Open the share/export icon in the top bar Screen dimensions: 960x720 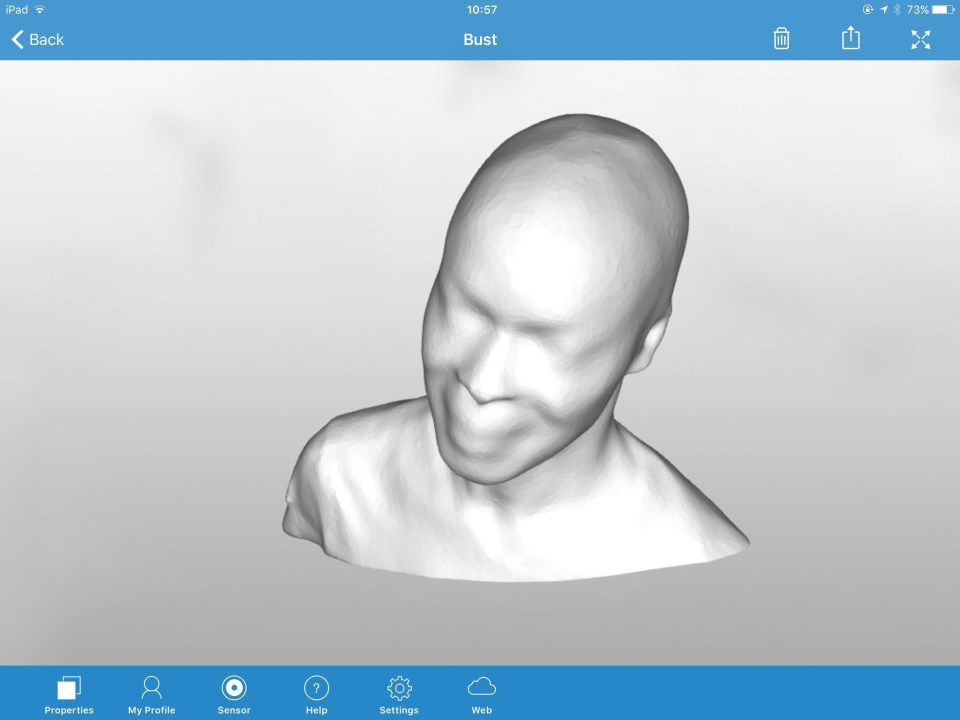tap(850, 39)
